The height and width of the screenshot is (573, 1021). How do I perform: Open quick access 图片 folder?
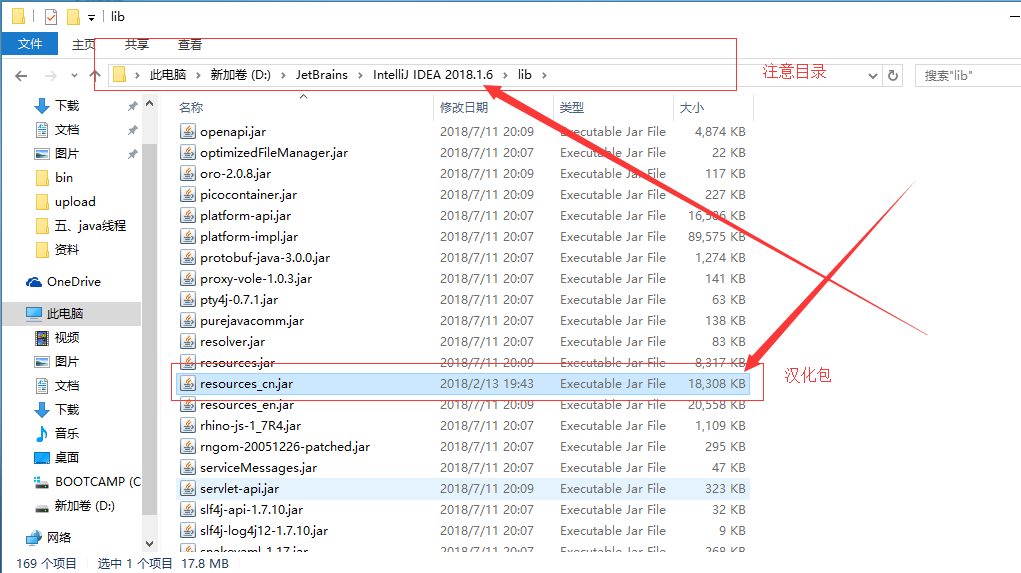coord(66,154)
